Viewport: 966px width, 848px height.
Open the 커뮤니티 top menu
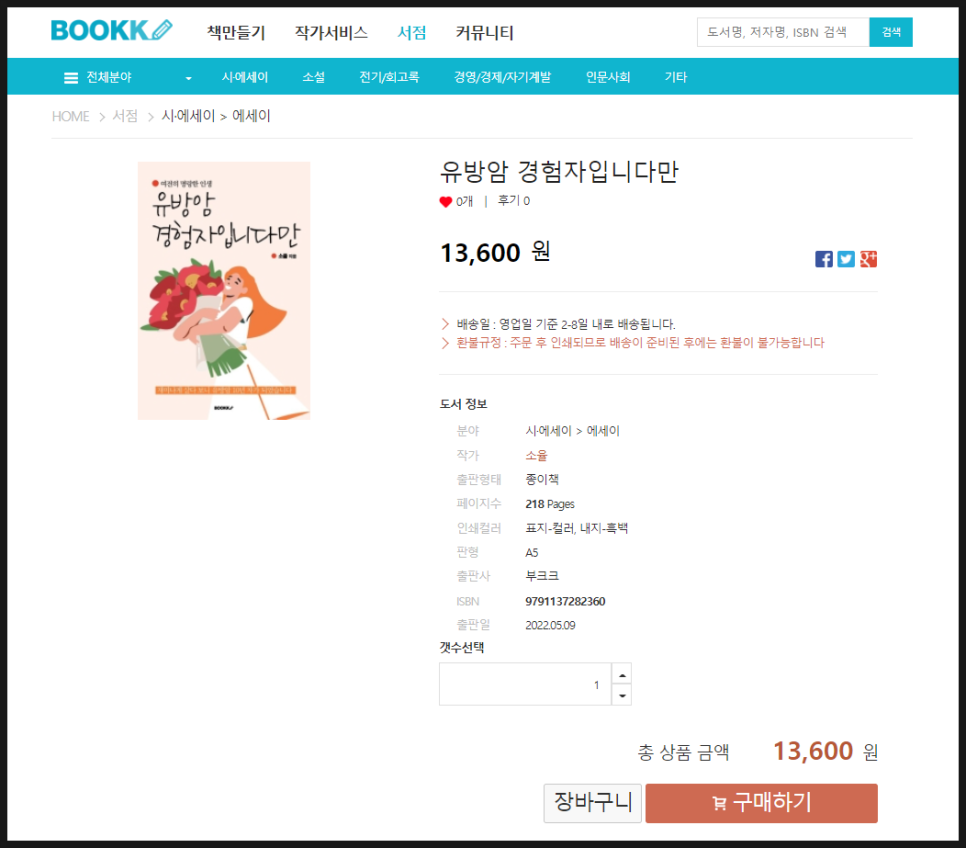[484, 33]
